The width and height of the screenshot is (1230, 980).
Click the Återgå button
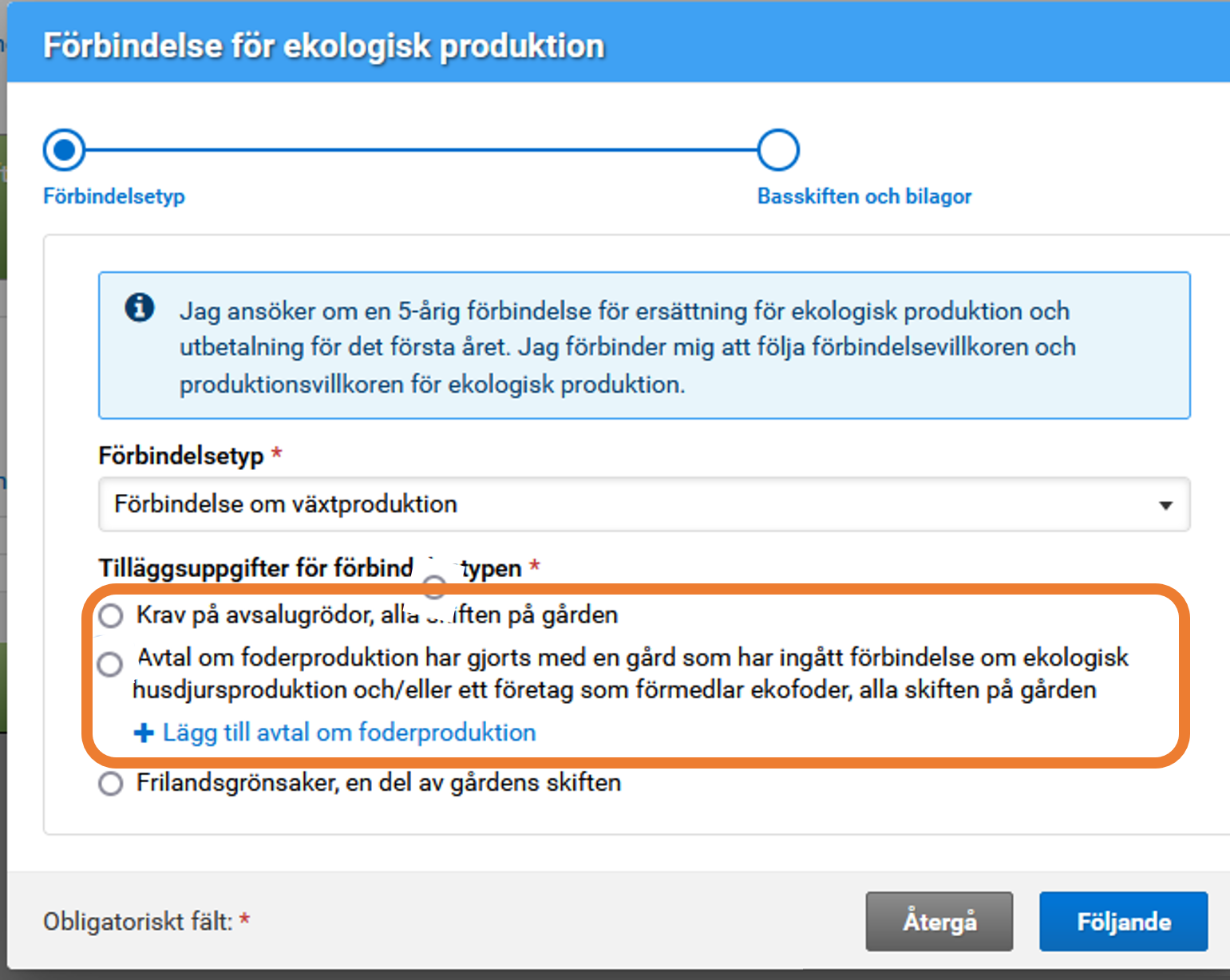tap(939, 921)
